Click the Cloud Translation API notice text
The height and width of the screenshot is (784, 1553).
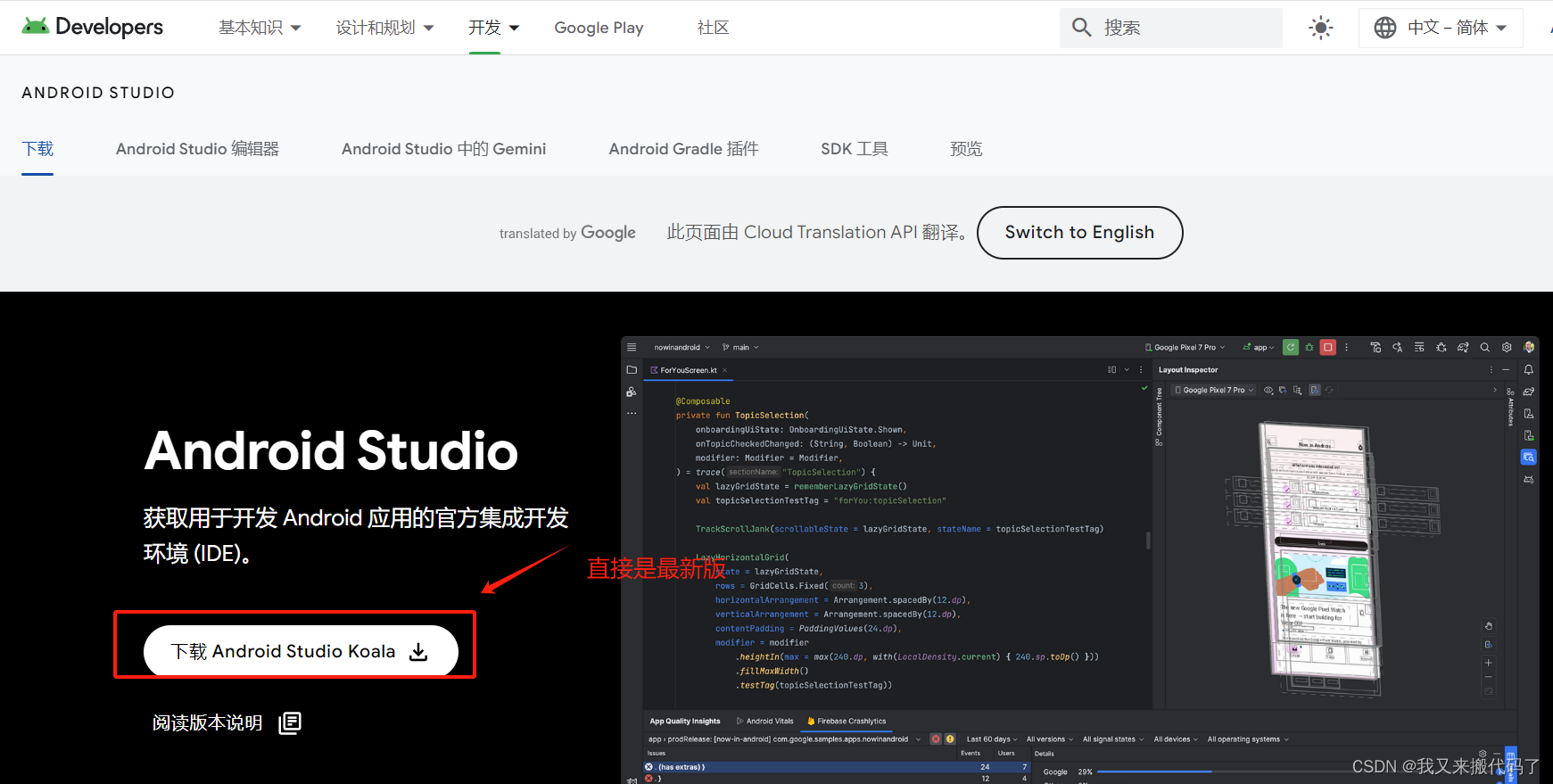point(818,233)
